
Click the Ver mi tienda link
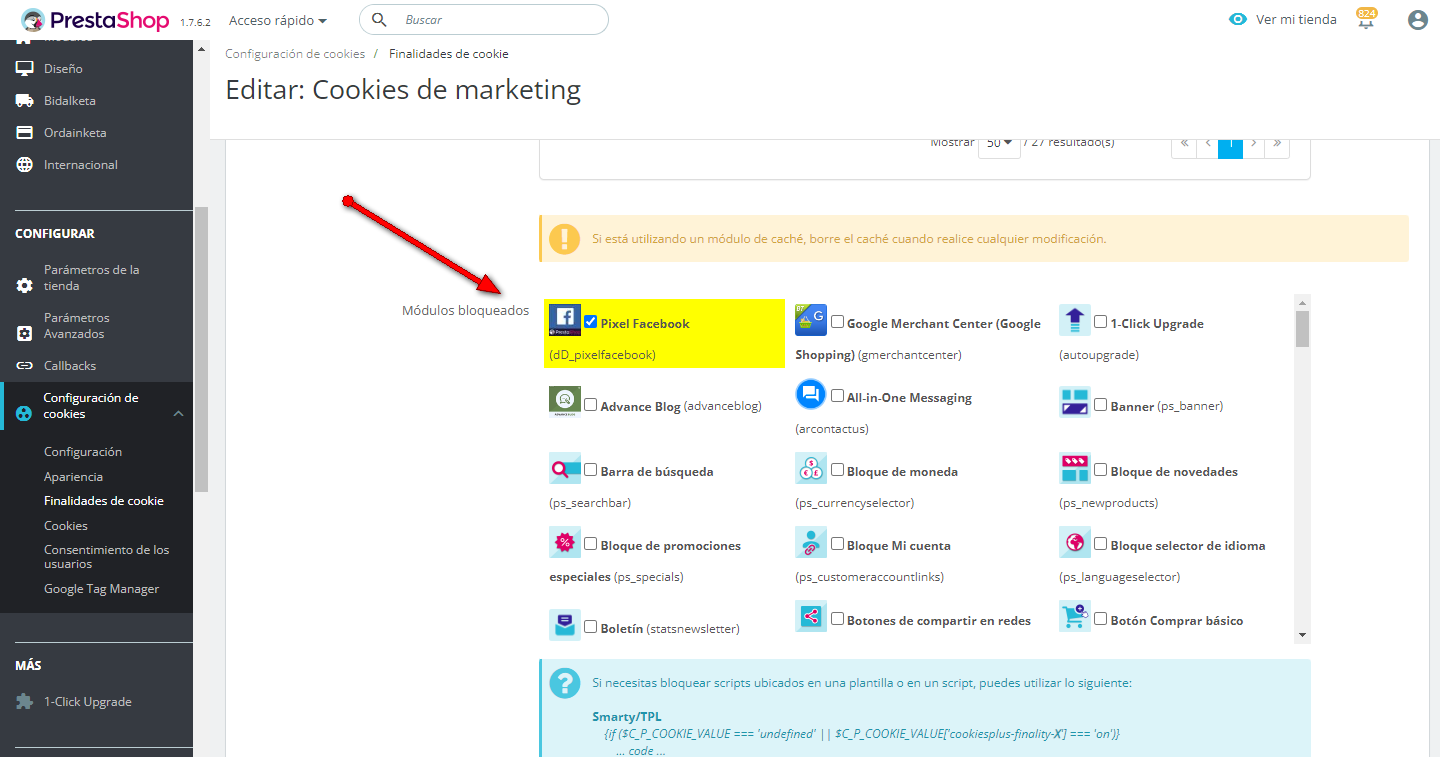1284,20
